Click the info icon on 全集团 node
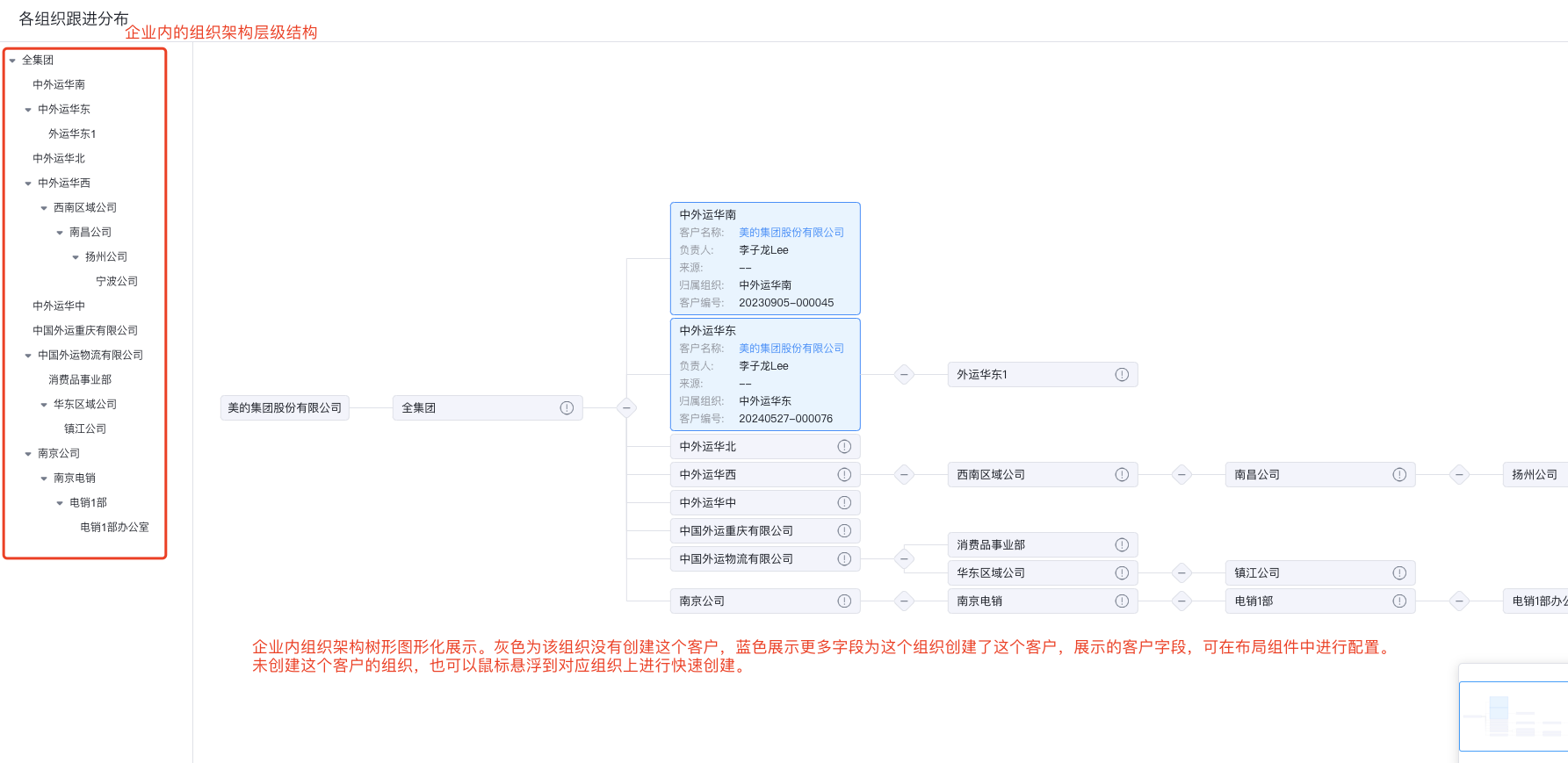Image resolution: width=1568 pixels, height=763 pixels. 567,407
